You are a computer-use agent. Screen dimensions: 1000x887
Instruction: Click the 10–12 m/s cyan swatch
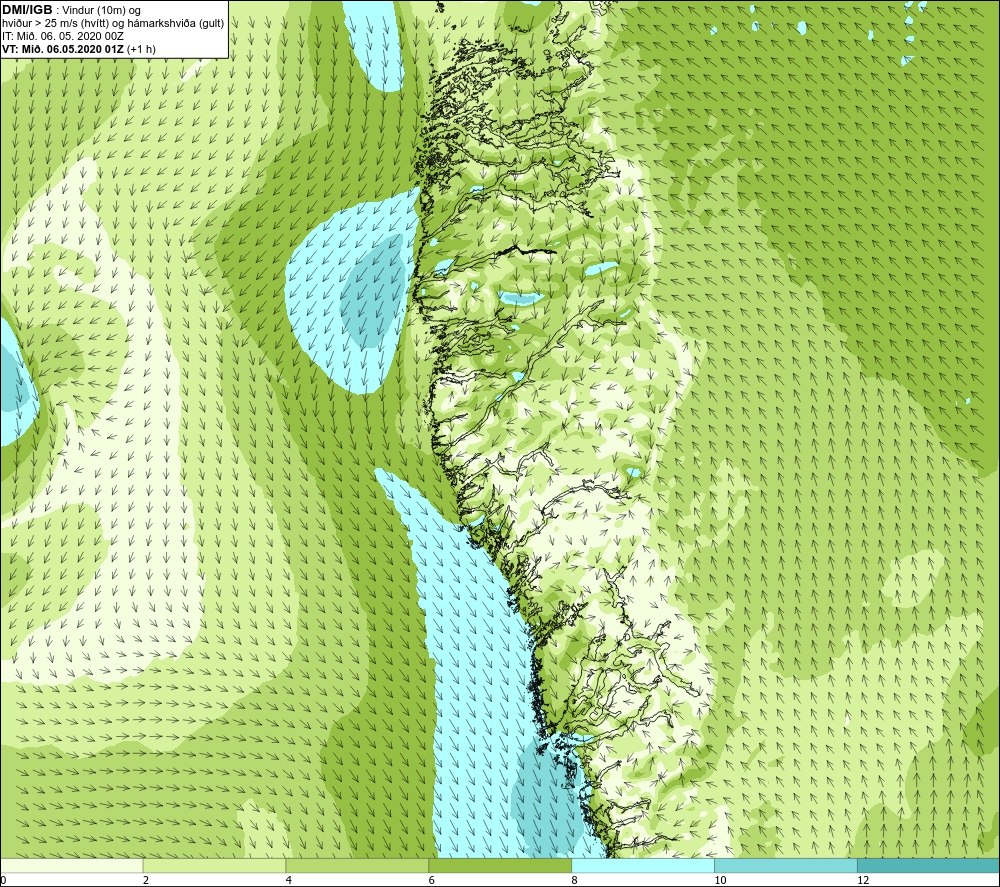pos(786,866)
